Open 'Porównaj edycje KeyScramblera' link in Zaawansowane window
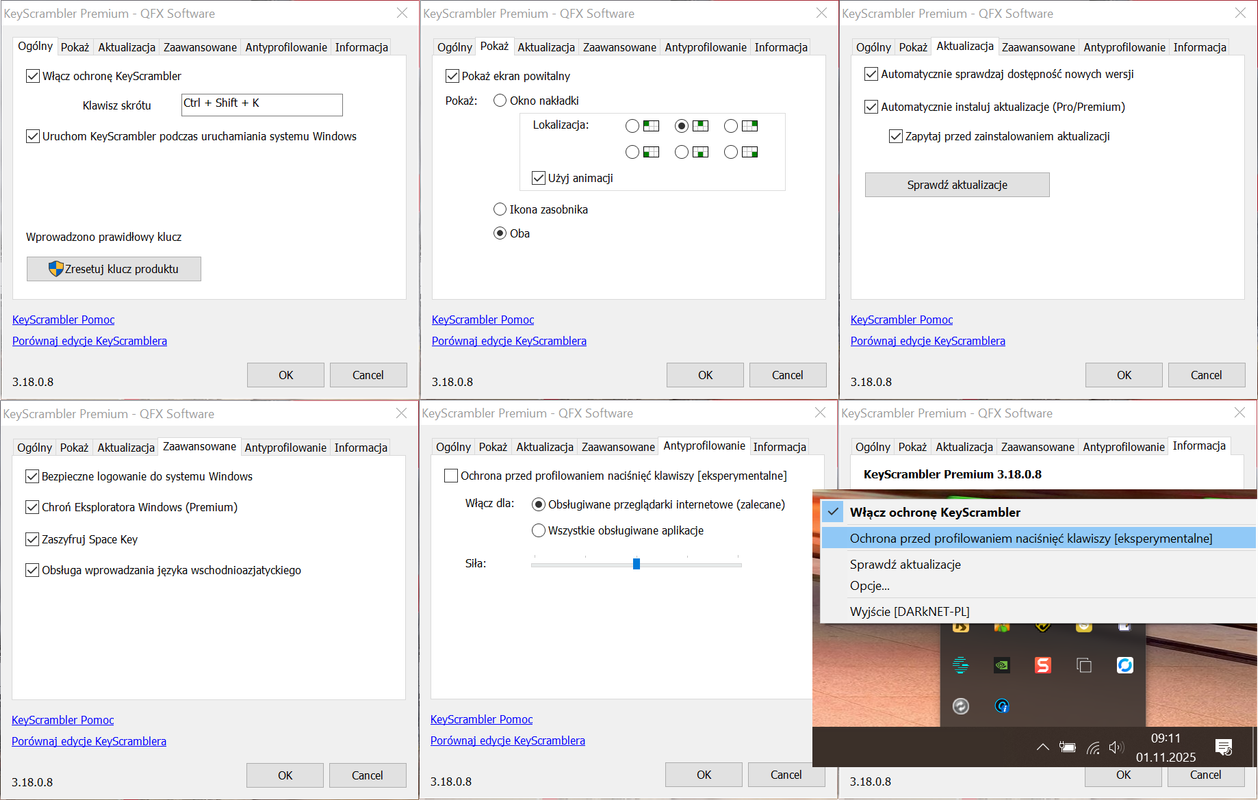 (89, 741)
